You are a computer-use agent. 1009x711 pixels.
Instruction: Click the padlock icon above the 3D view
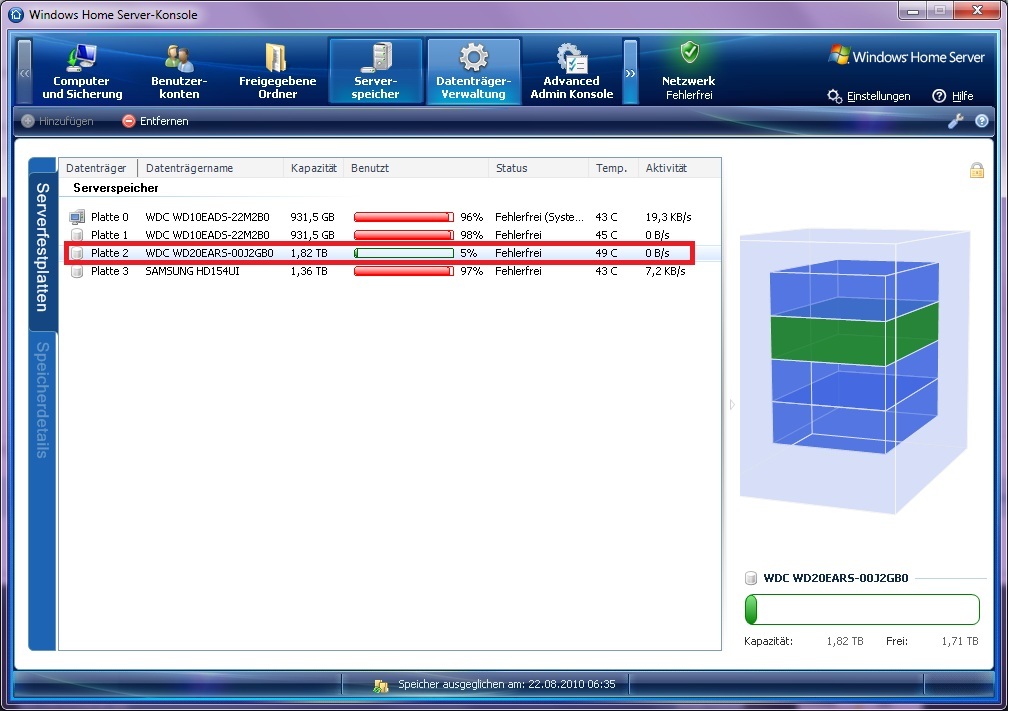977,170
